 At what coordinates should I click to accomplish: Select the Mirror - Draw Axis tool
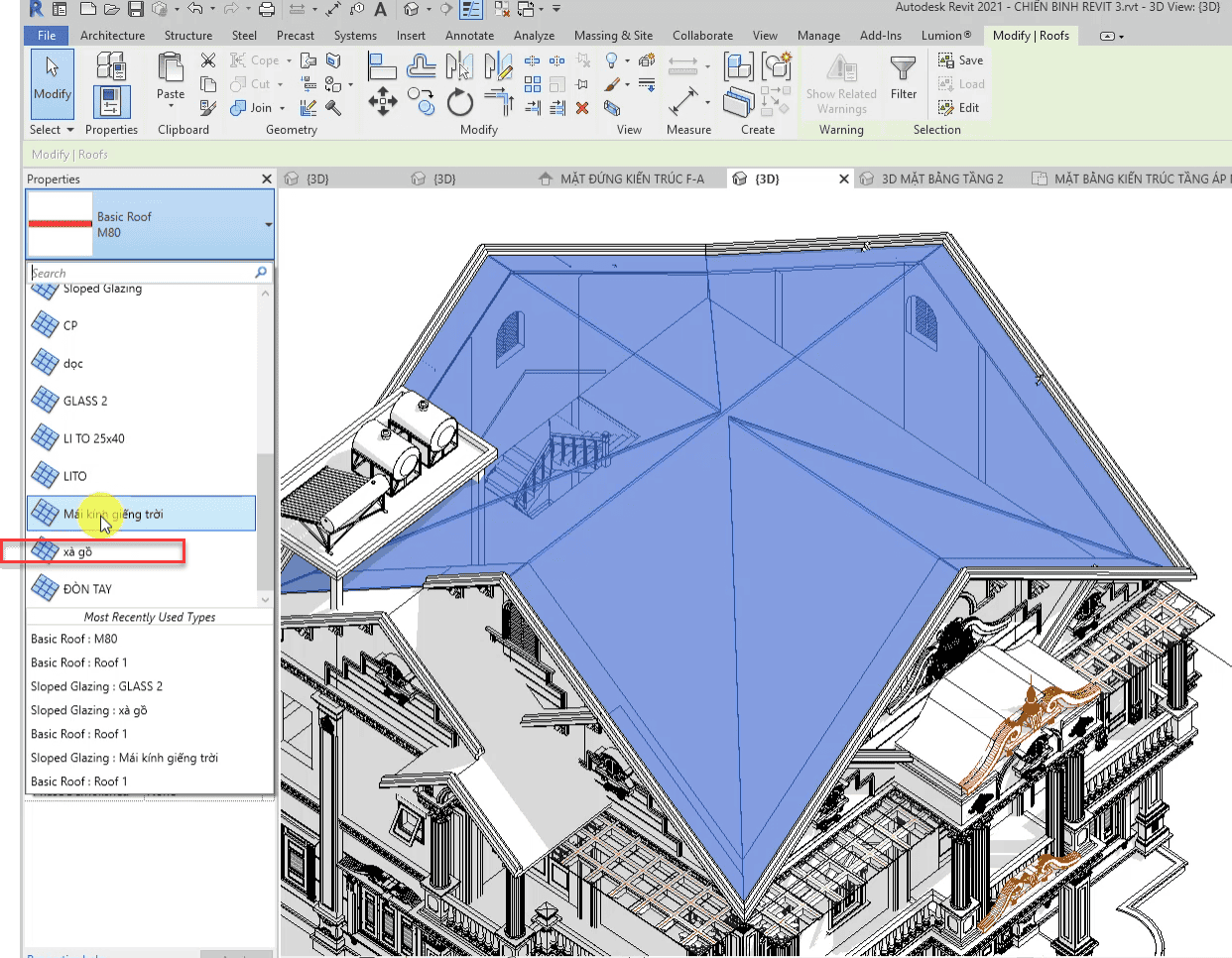(498, 66)
